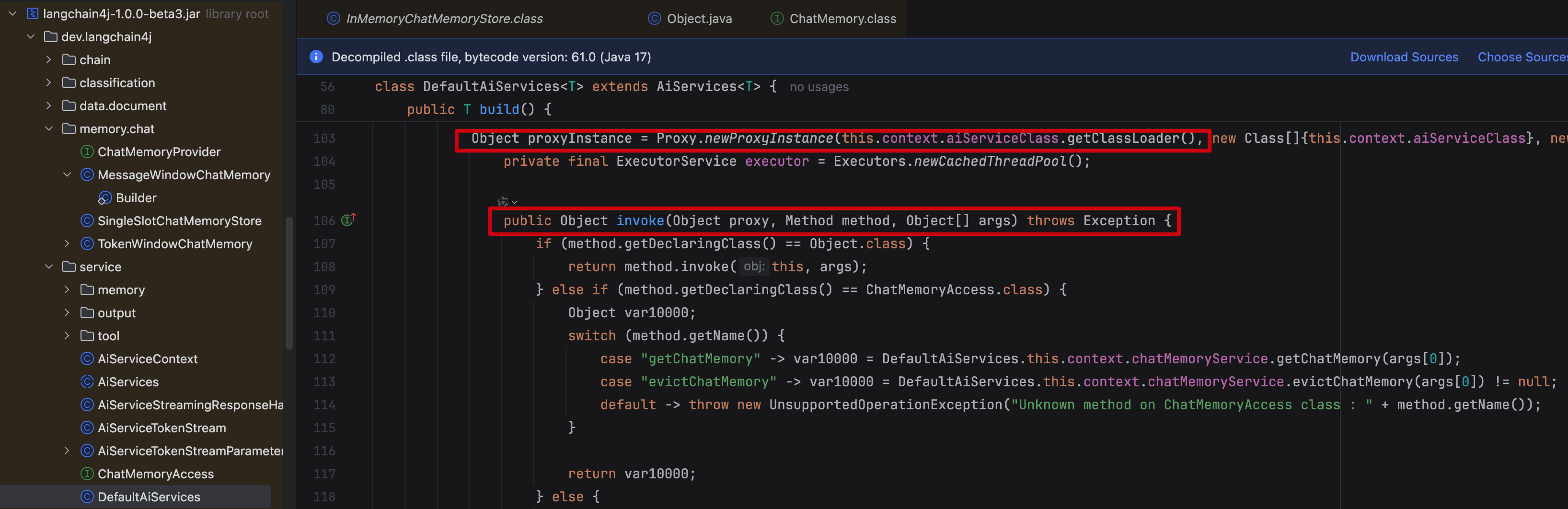The width and height of the screenshot is (1568, 509).
Task: Click the ChatMemoryProvider interface icon
Action: [87, 151]
